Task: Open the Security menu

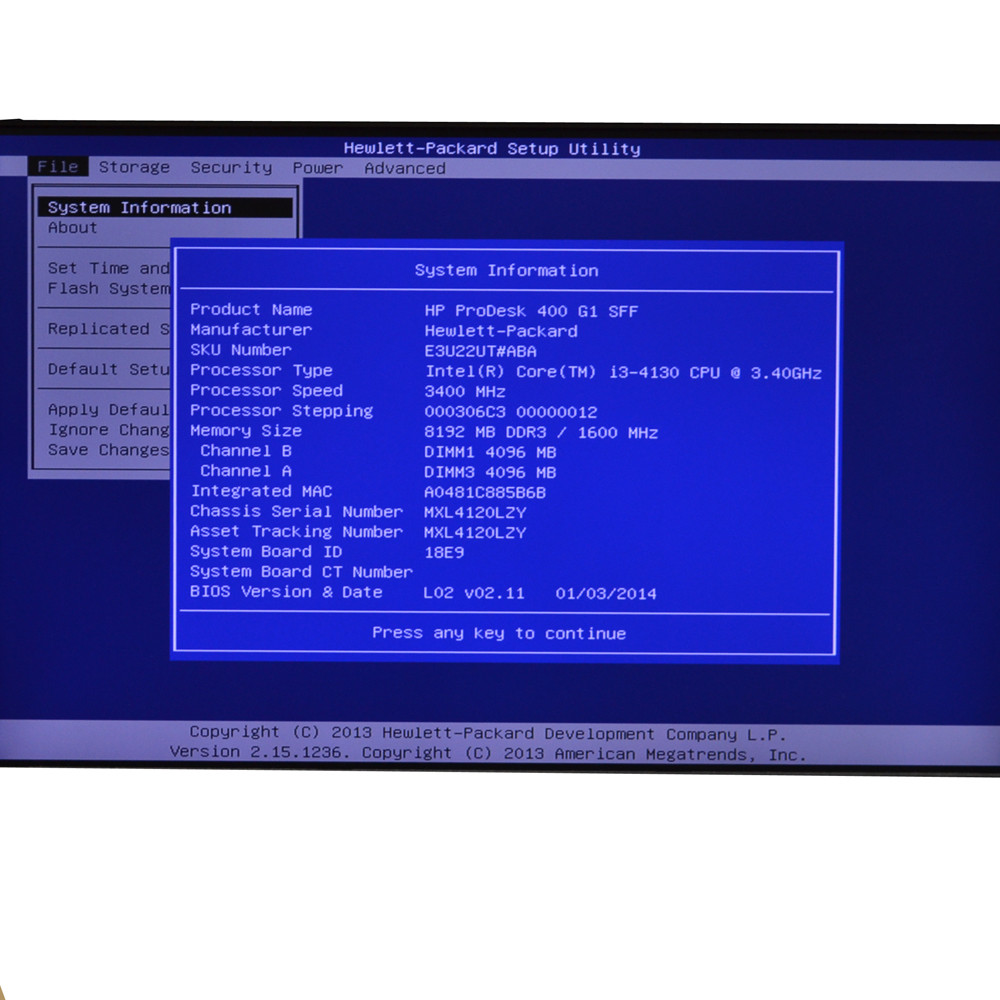Action: pyautogui.click(x=231, y=167)
